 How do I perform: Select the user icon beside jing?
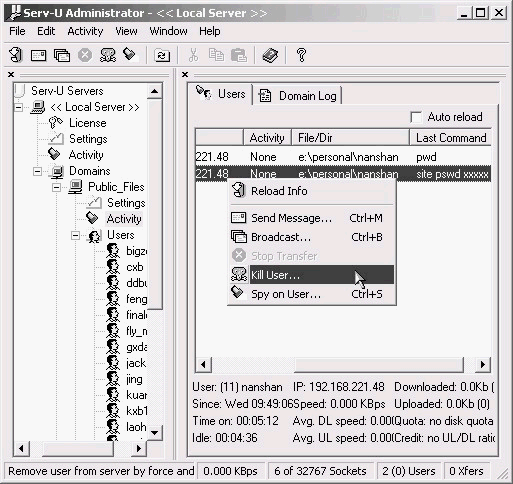pos(113,379)
